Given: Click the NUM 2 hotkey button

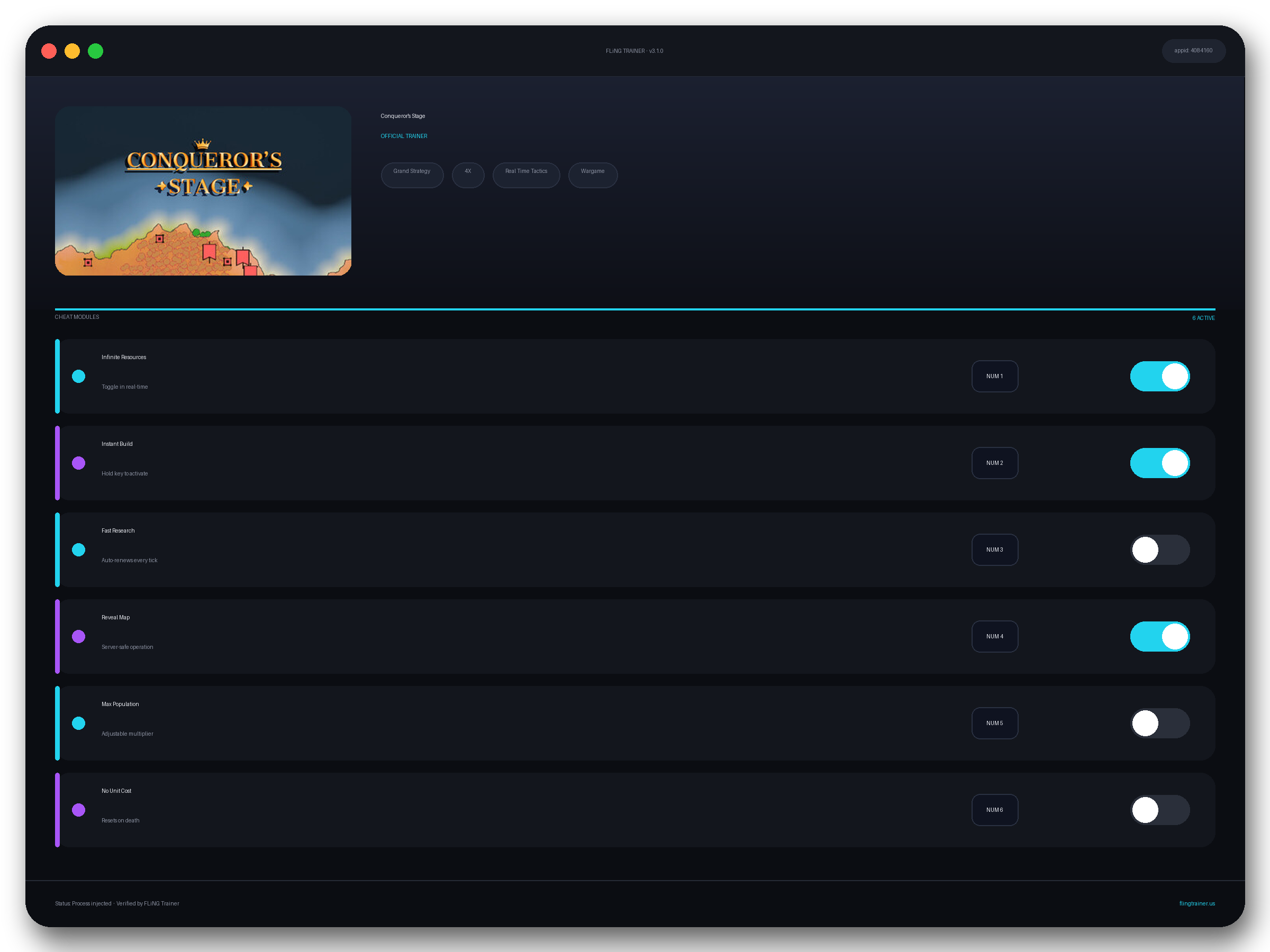Looking at the screenshot, I should point(994,463).
